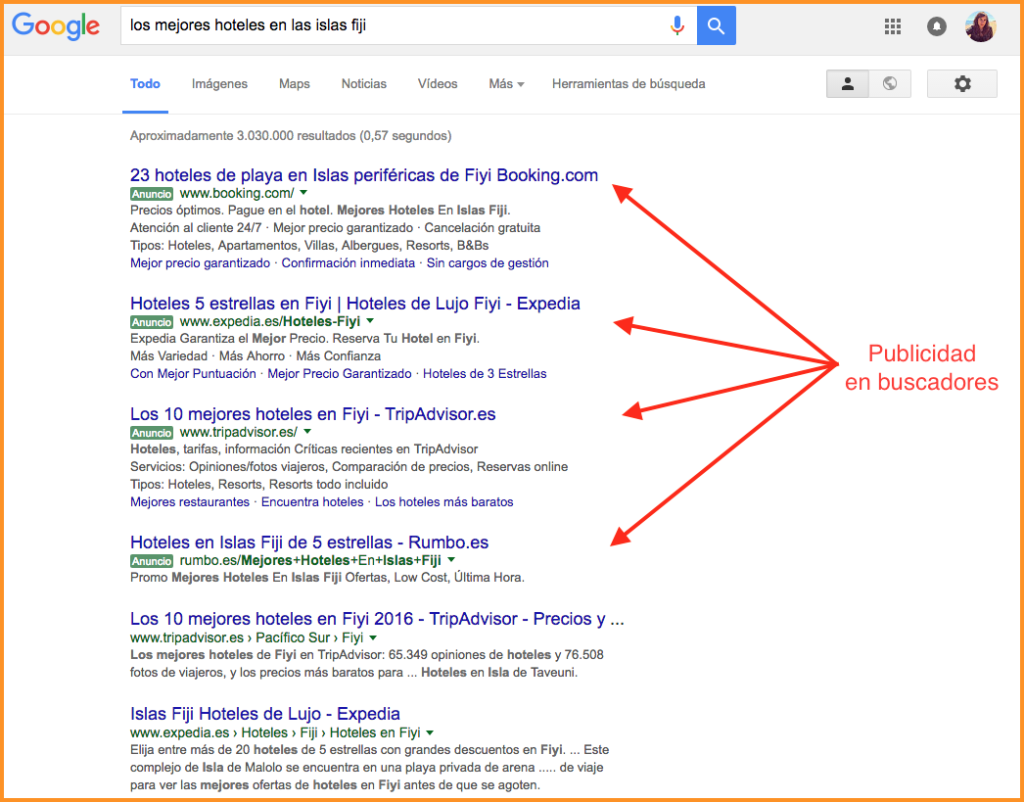Open organic TripAdvisor 2016 result title
Image resolution: width=1024 pixels, height=802 pixels.
tap(377, 619)
